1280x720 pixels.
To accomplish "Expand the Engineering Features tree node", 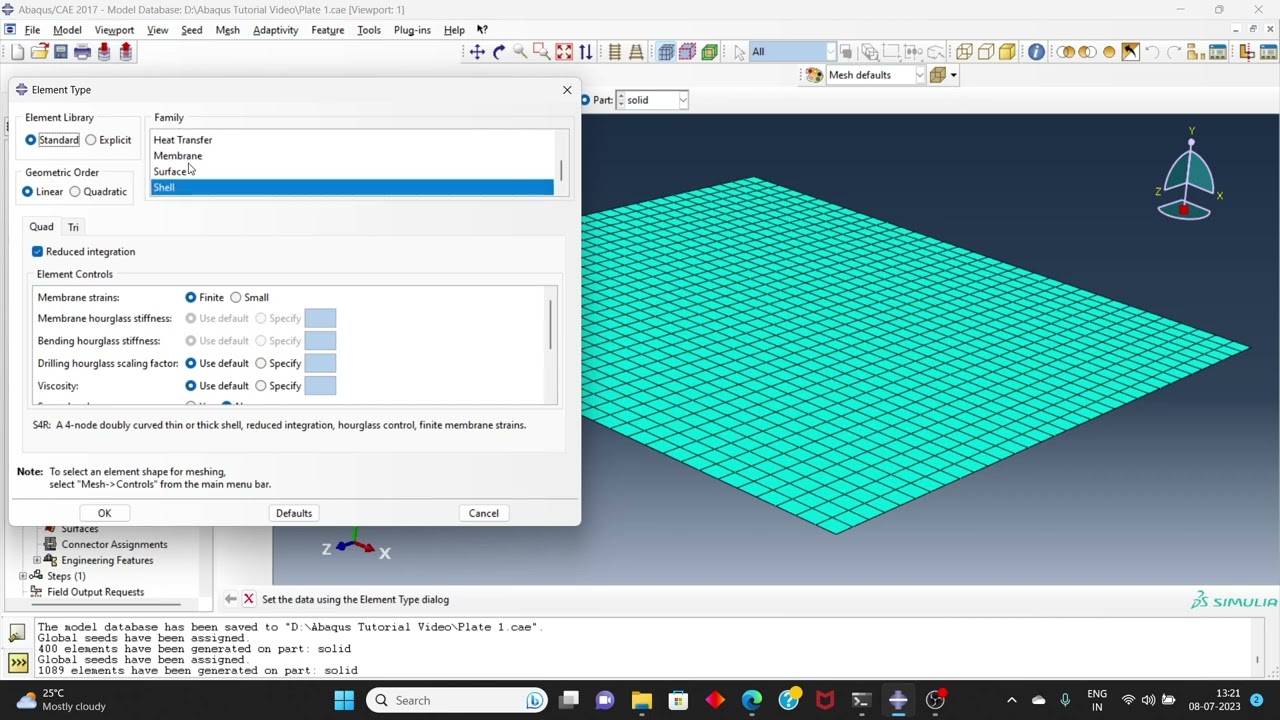I will pos(37,560).
